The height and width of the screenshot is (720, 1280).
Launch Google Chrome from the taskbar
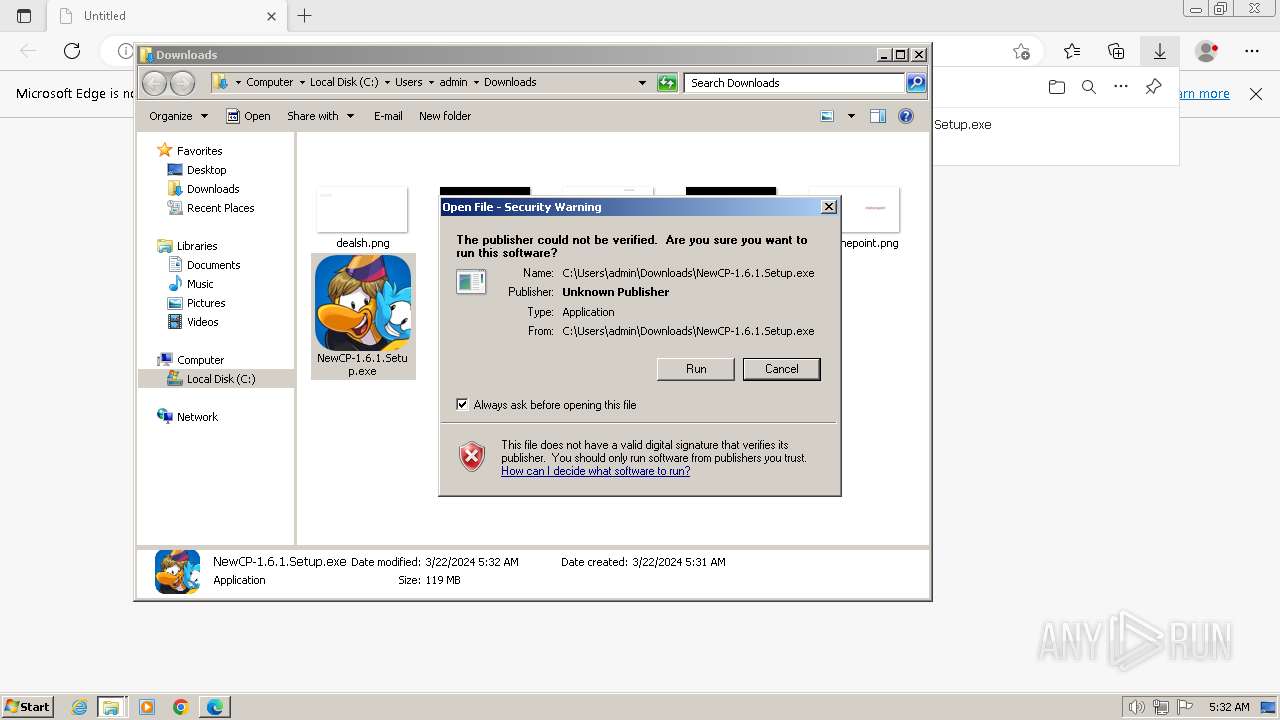pyautogui.click(x=181, y=707)
